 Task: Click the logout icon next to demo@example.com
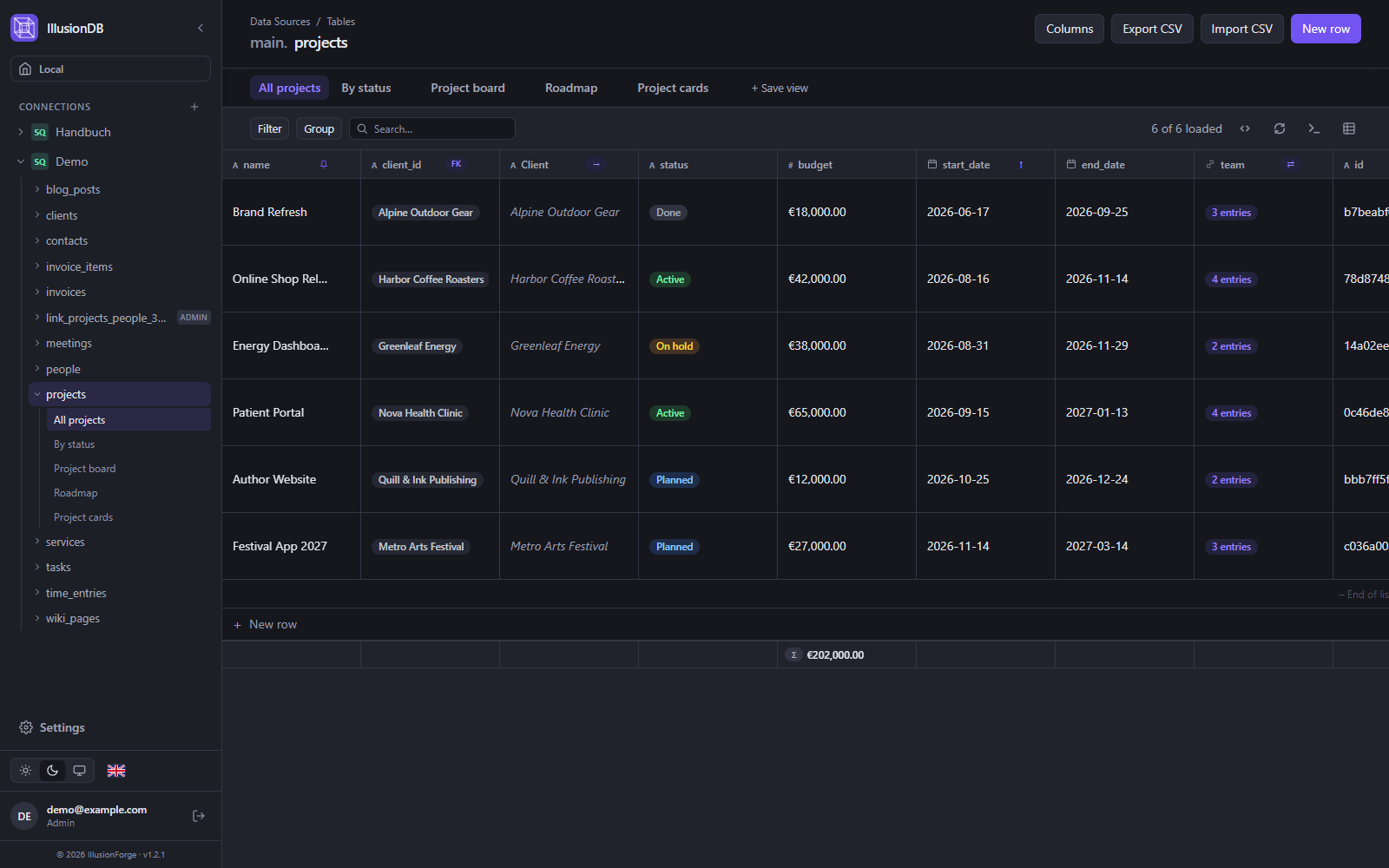[199, 816]
